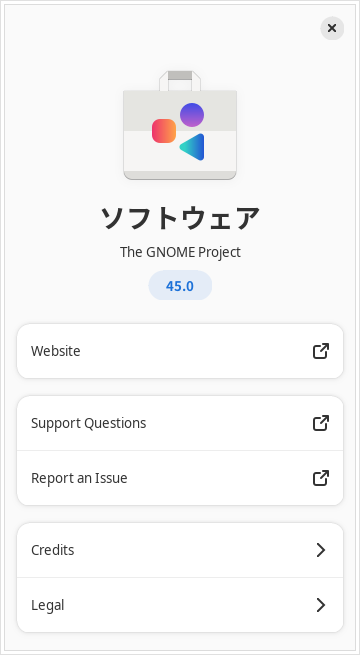
Task: Click the grey upper band of the bag
Action: pos(180,111)
